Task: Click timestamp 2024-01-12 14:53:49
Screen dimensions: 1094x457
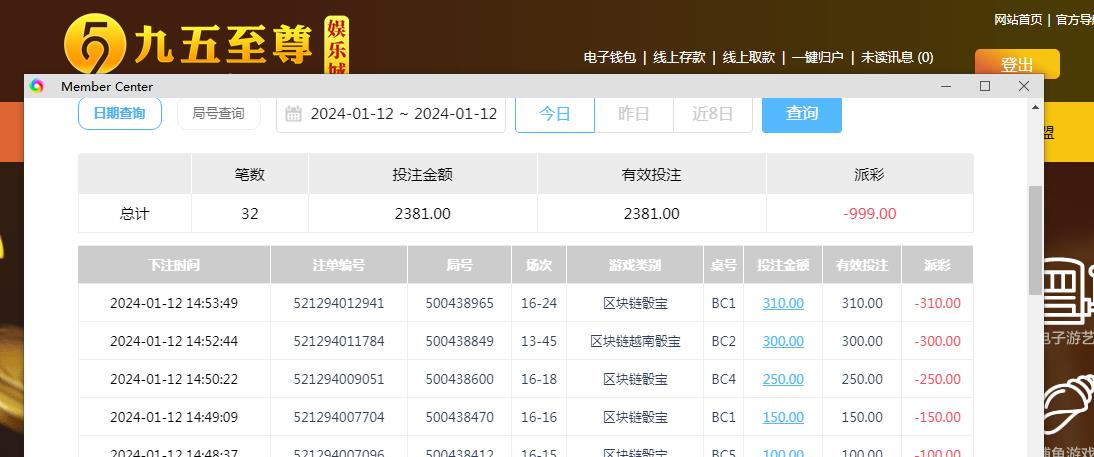Action: (x=174, y=304)
